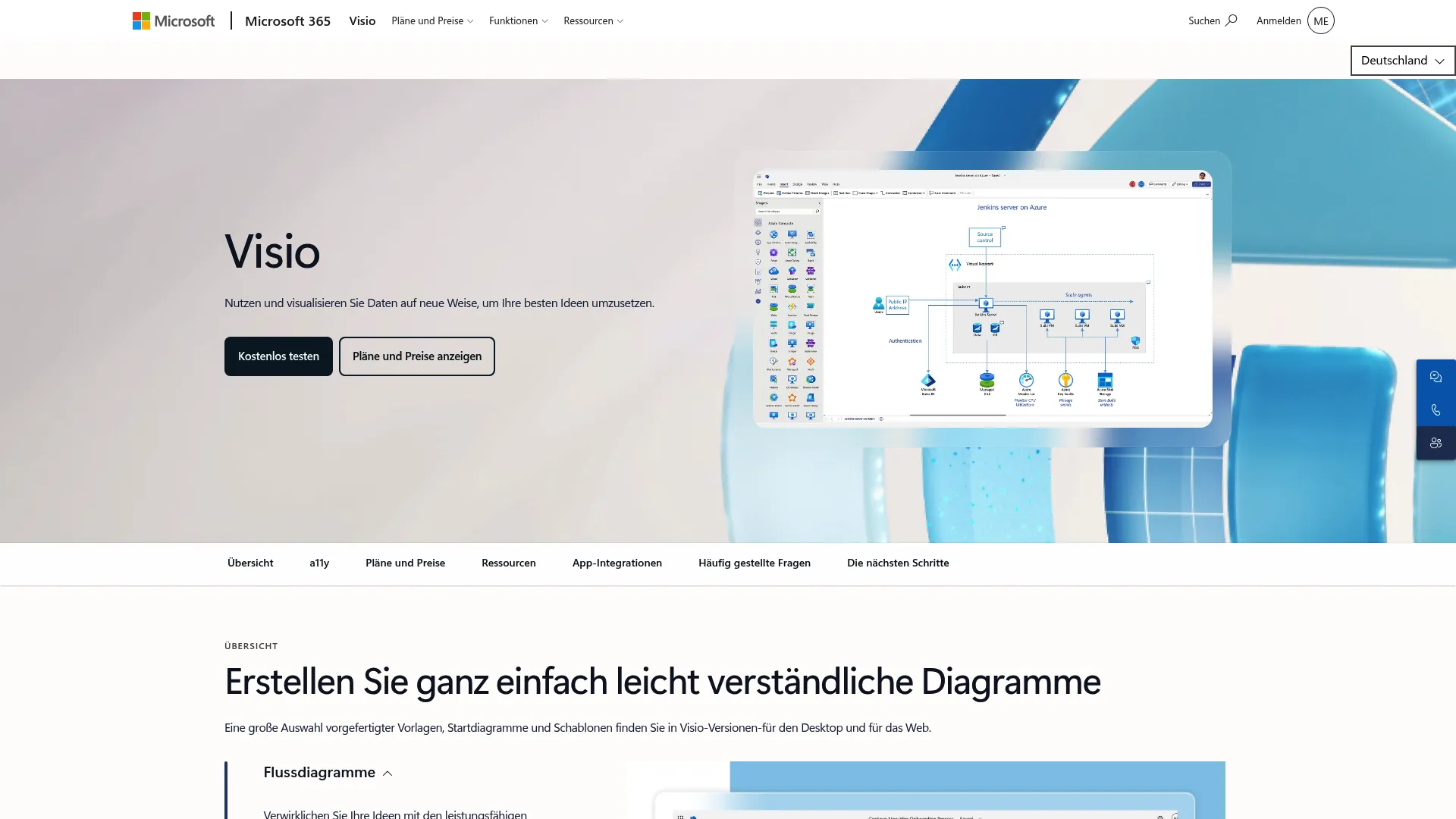Open the Deutschland country selector

tap(1402, 61)
